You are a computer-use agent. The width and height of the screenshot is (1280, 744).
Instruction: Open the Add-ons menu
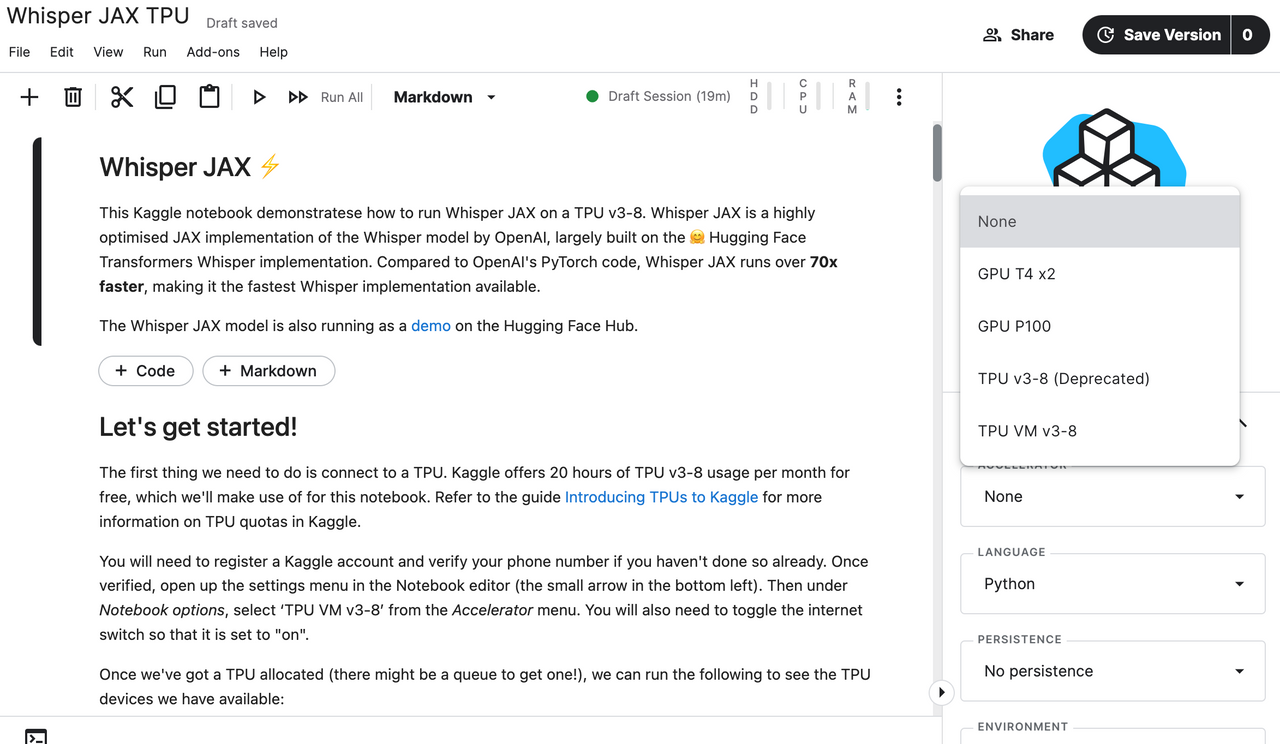click(213, 52)
